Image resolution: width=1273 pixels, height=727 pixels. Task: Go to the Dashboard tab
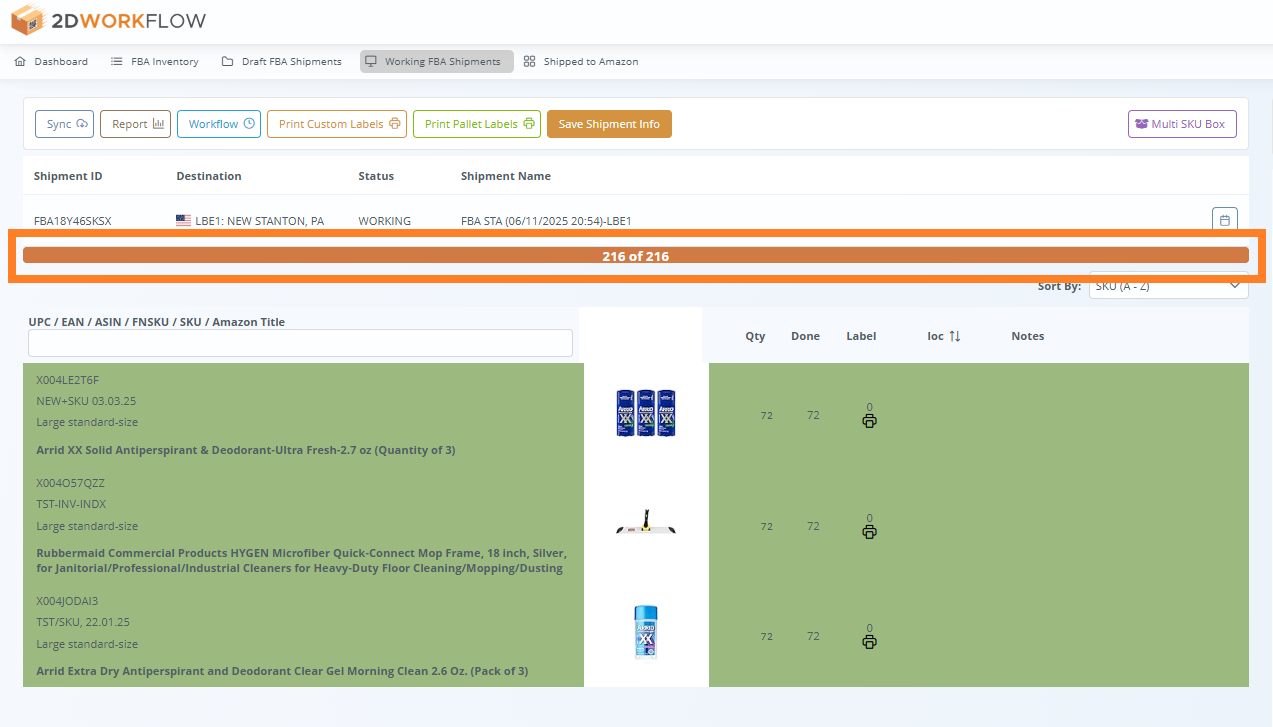pyautogui.click(x=52, y=62)
